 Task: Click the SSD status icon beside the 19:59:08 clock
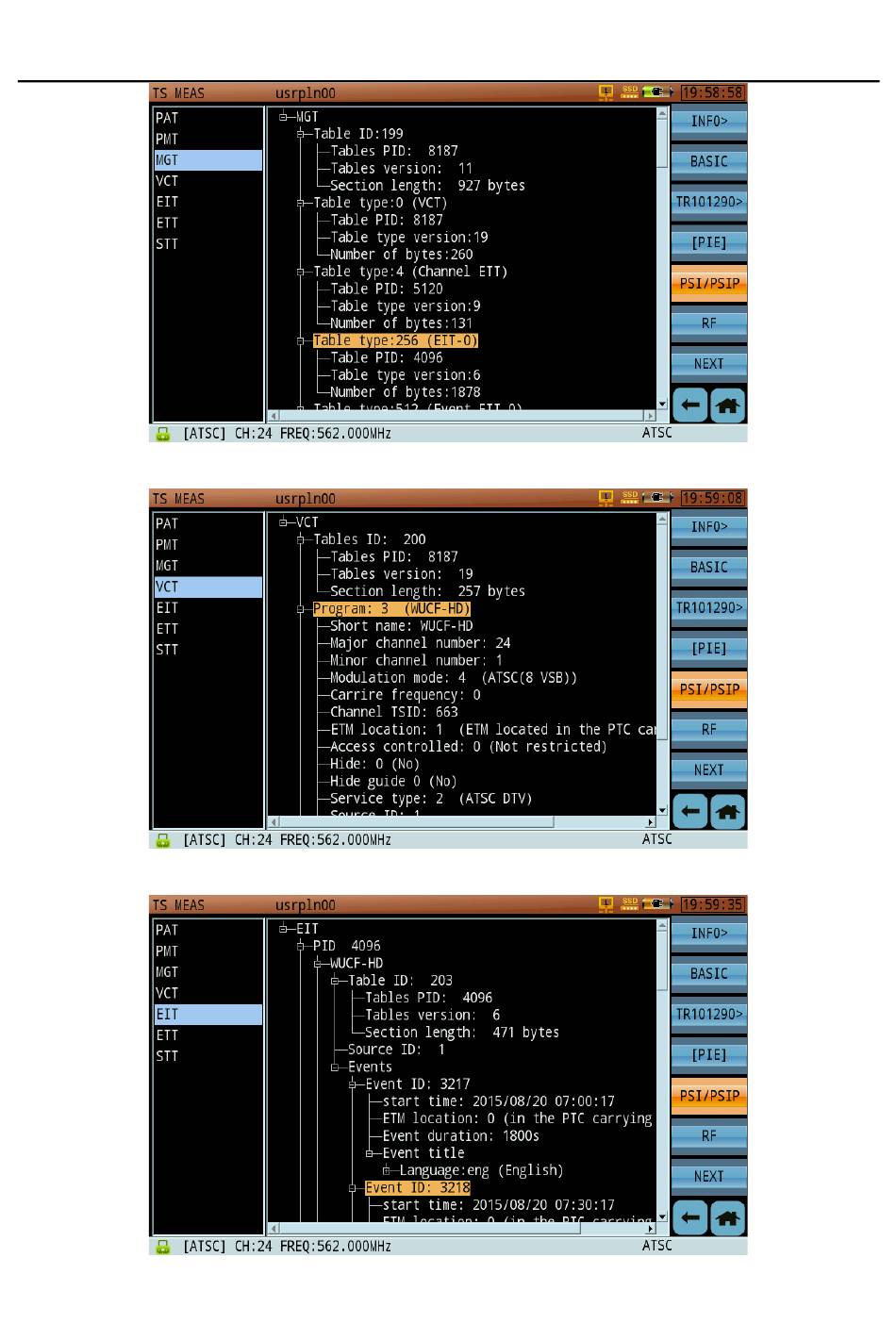(x=630, y=498)
